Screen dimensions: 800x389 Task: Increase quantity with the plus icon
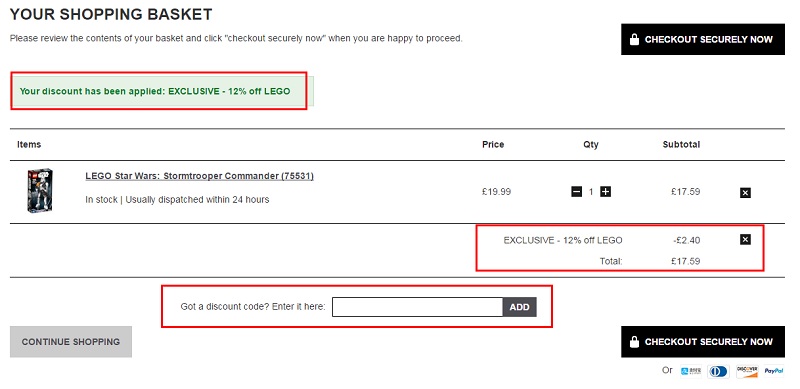(606, 192)
